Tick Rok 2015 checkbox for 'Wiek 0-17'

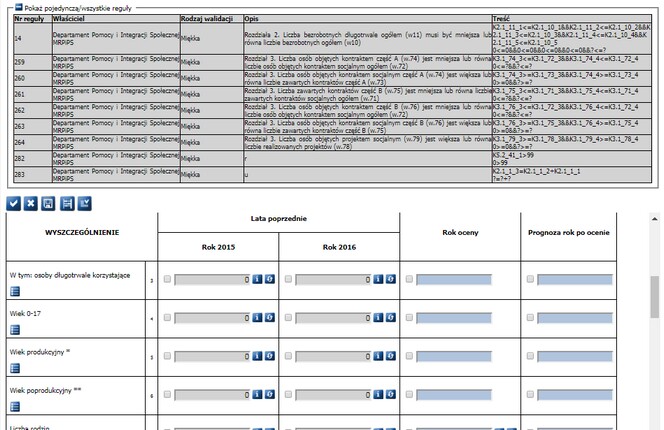coord(167,318)
